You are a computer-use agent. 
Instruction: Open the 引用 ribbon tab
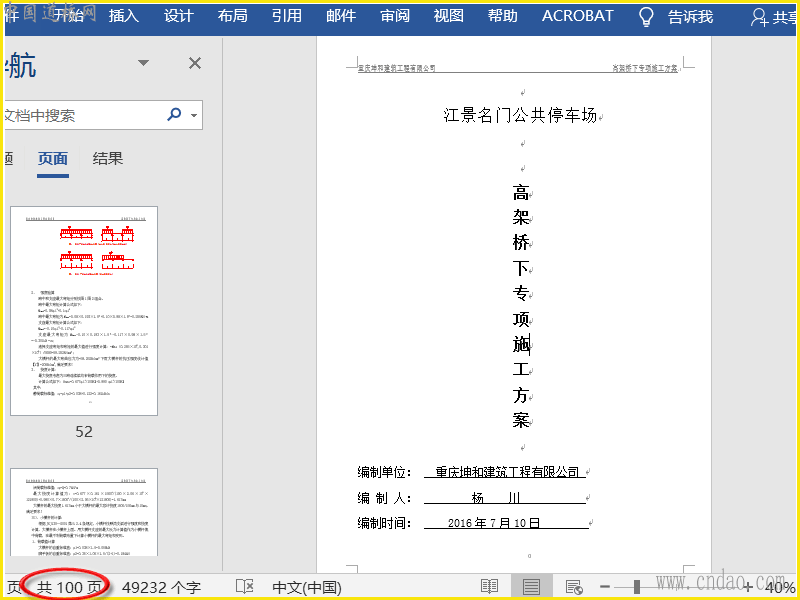click(287, 16)
